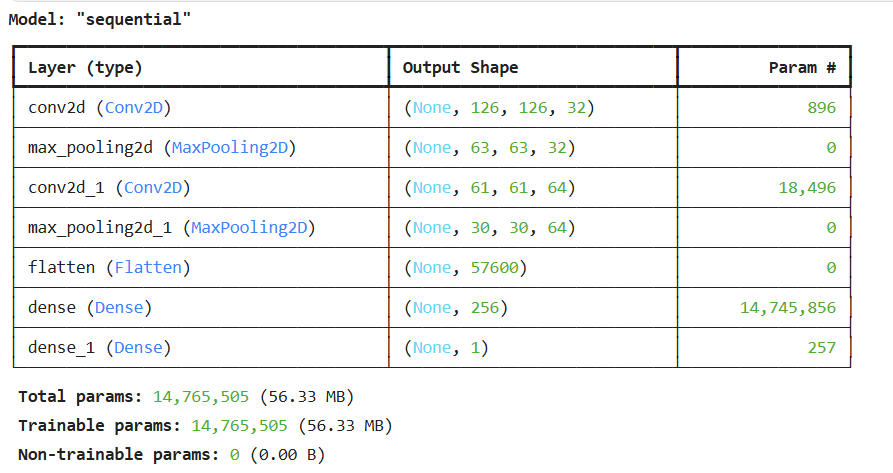This screenshot has height=473, width=893.
Task: Select the 'Layer (type)' column header
Action: coord(85,68)
